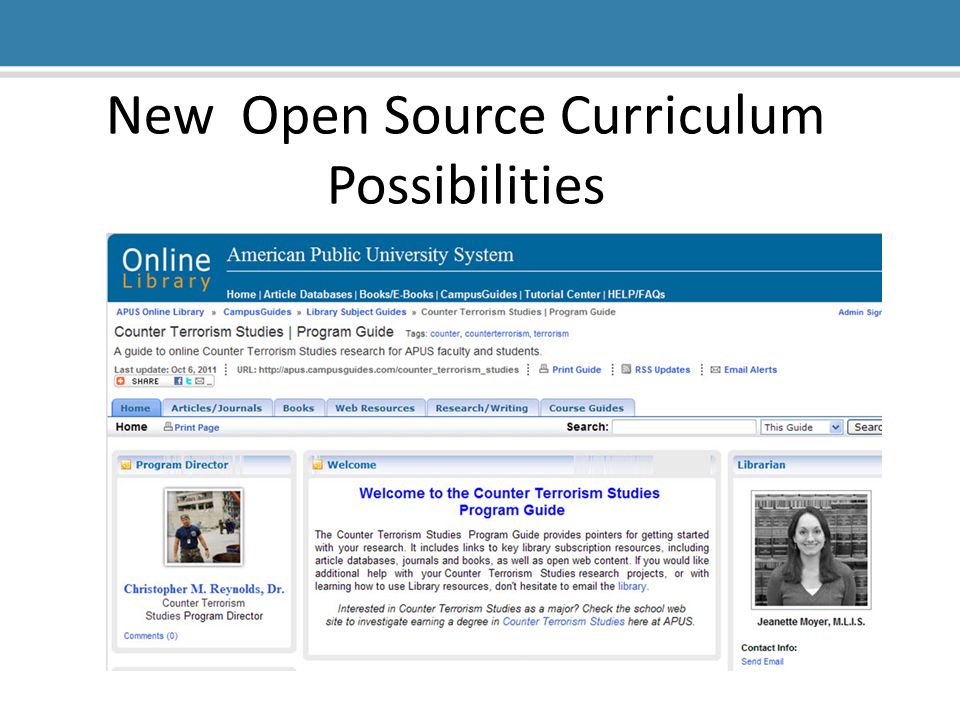Click the RSS Updates feed icon

tap(626, 369)
